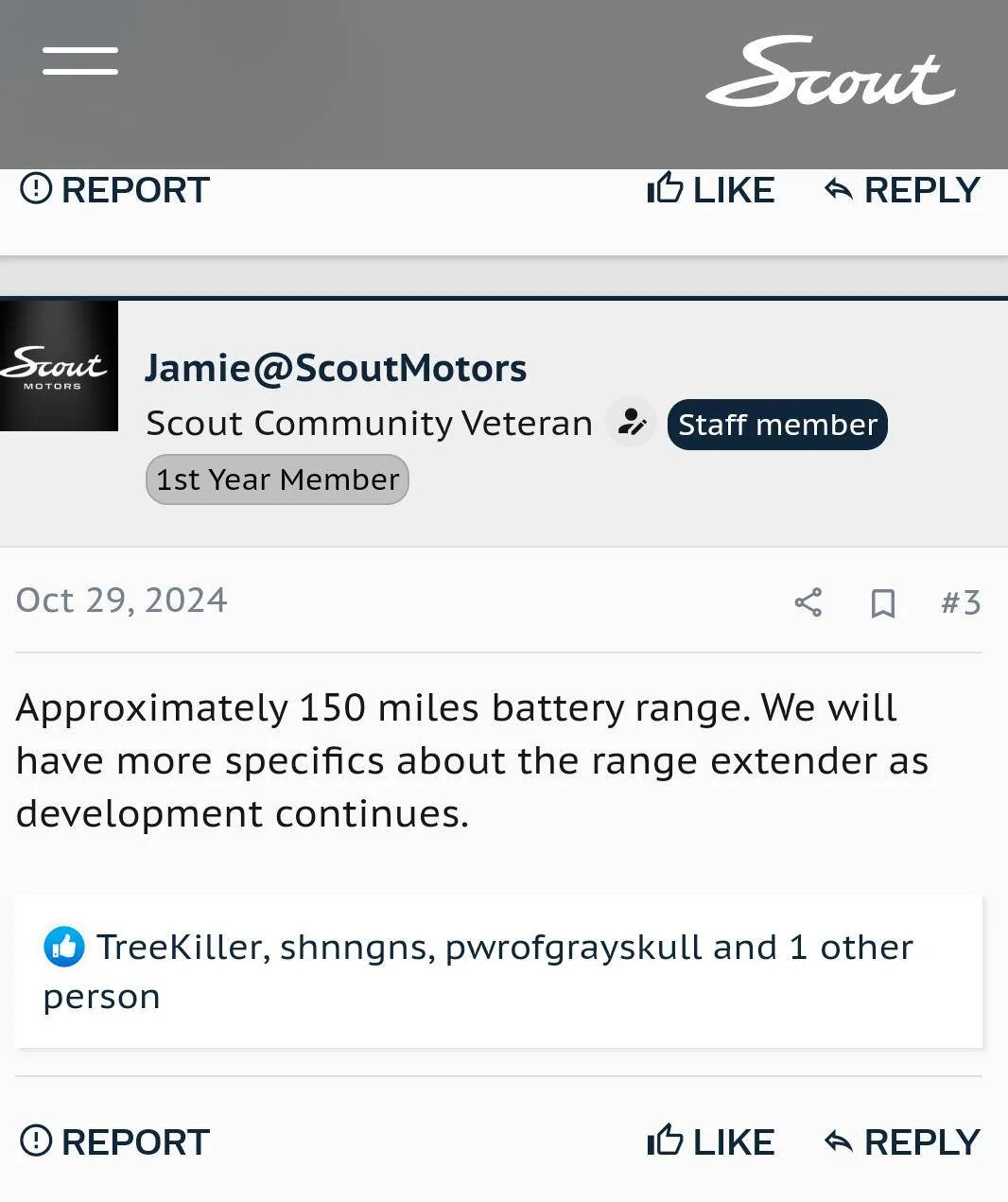The width and height of the screenshot is (1008, 1202).
Task: Open Jamie's Scout Motors avatar
Action: pos(59,366)
